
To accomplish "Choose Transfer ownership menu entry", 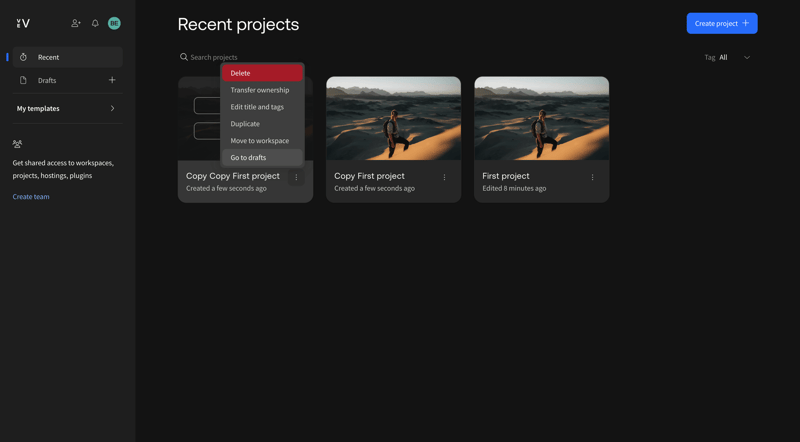I will (262, 90).
